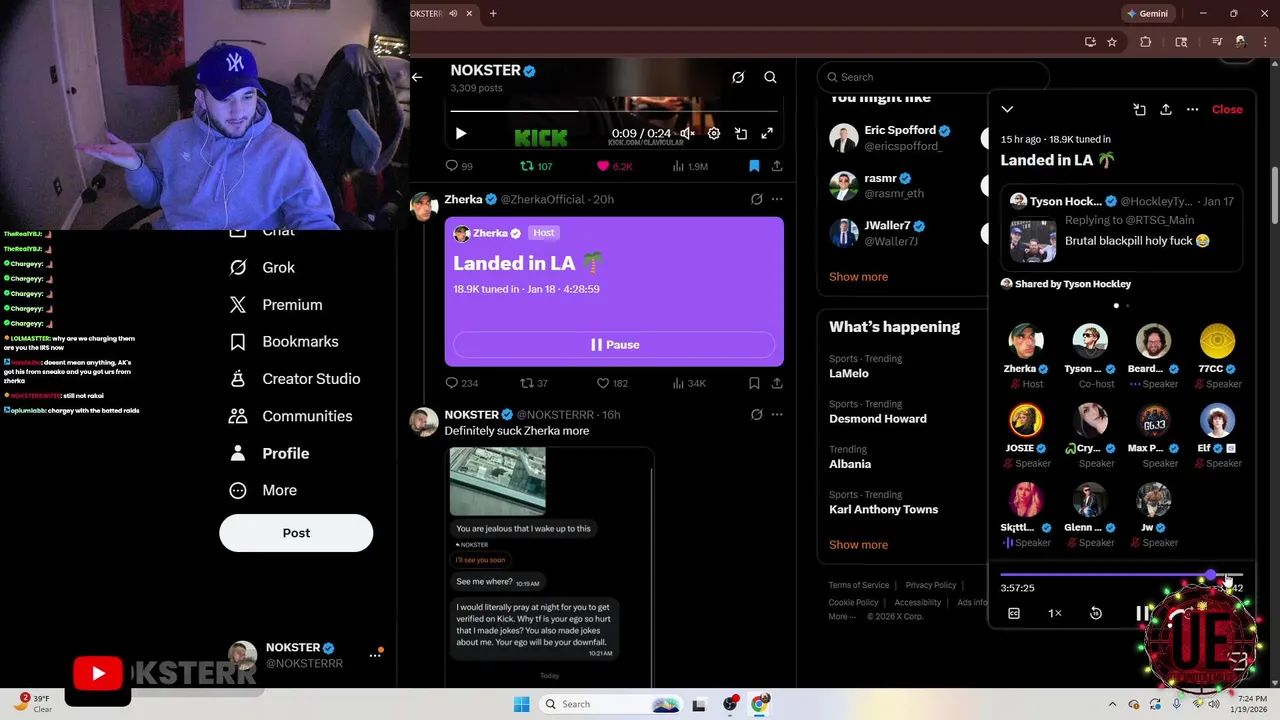Viewport: 1280px width, 720px height.
Task: Seek on the space playback slider
Action: [1121, 576]
